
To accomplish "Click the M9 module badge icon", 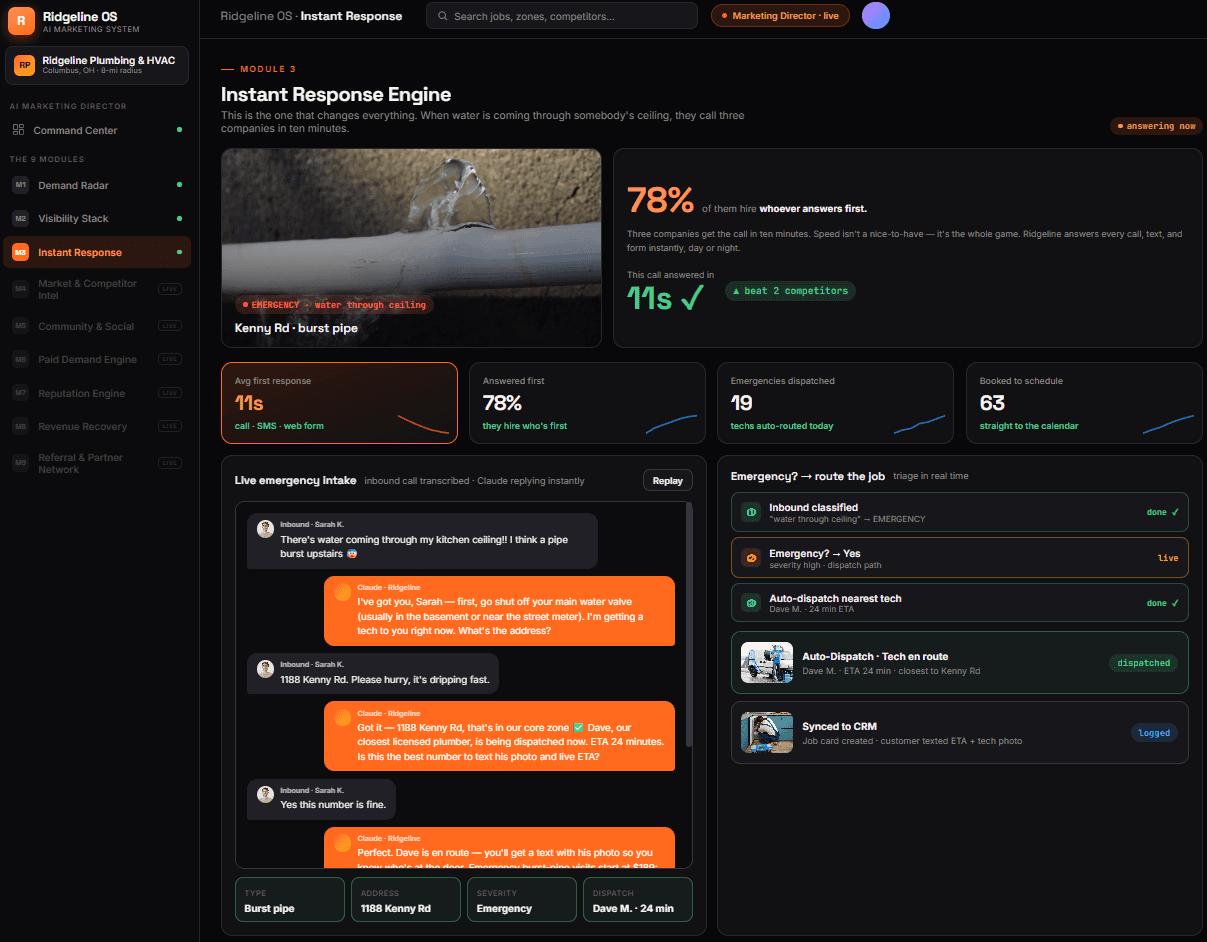I will pos(21,463).
